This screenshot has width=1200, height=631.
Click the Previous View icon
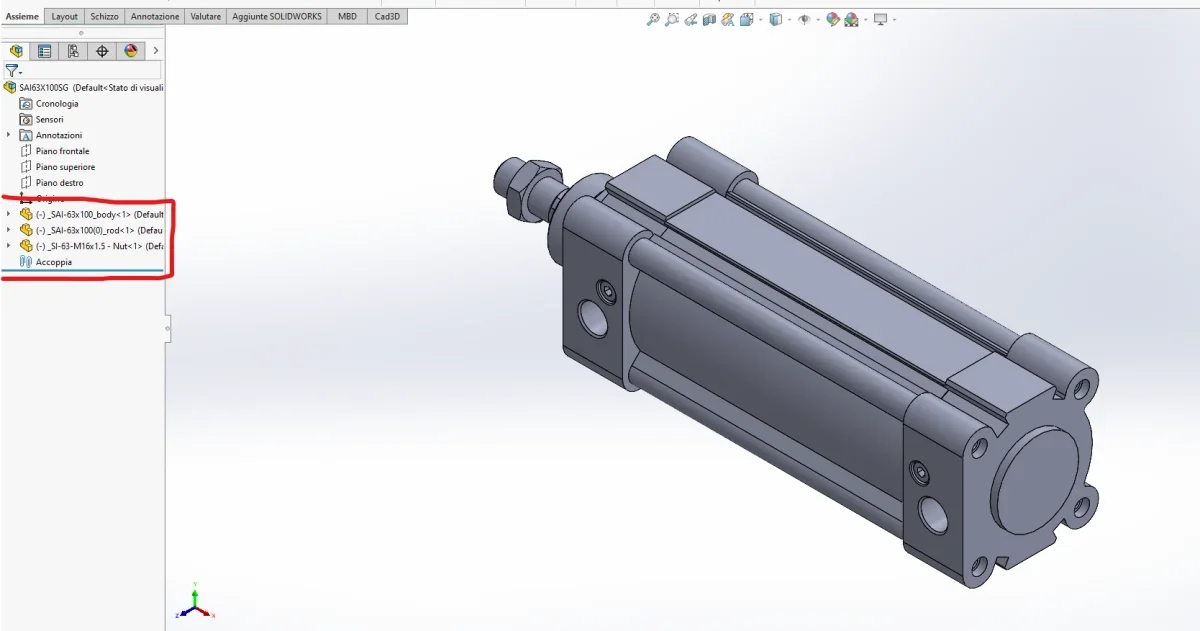click(691, 19)
